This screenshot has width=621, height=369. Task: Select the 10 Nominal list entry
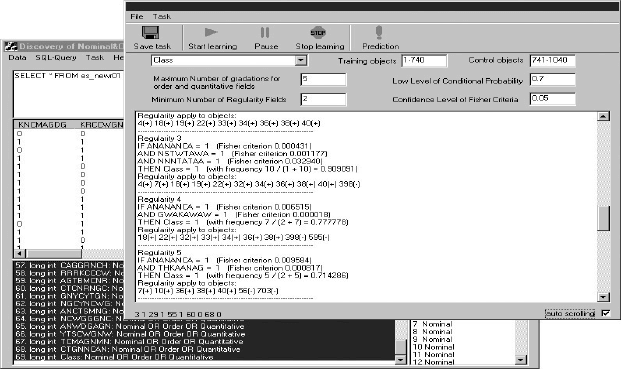tap(433, 347)
